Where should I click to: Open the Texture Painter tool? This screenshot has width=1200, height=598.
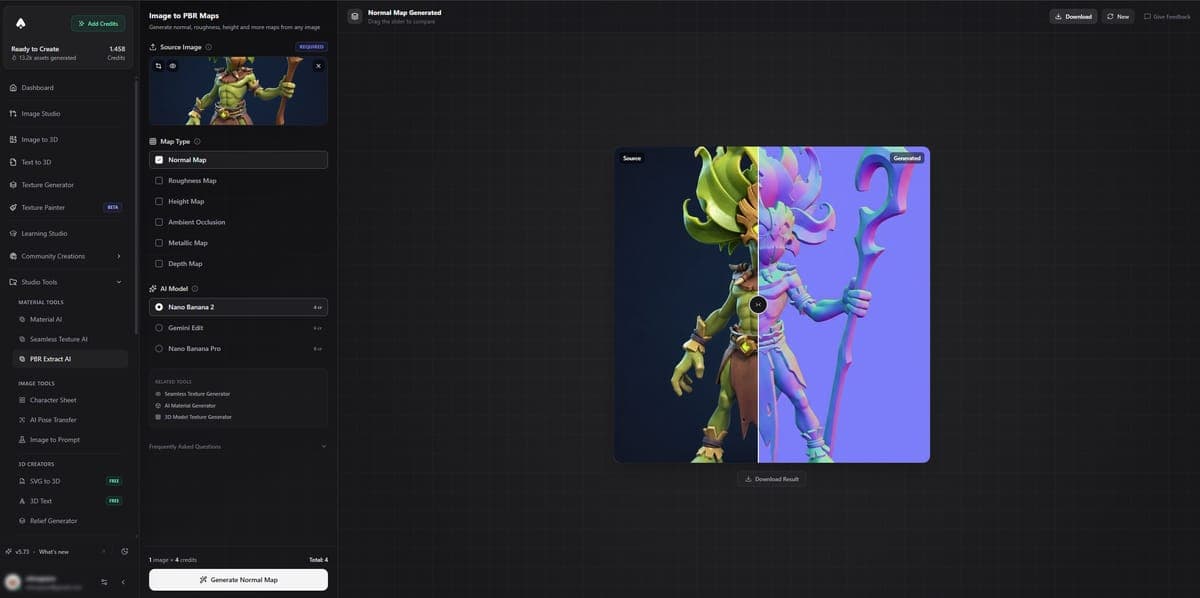pos(68,208)
